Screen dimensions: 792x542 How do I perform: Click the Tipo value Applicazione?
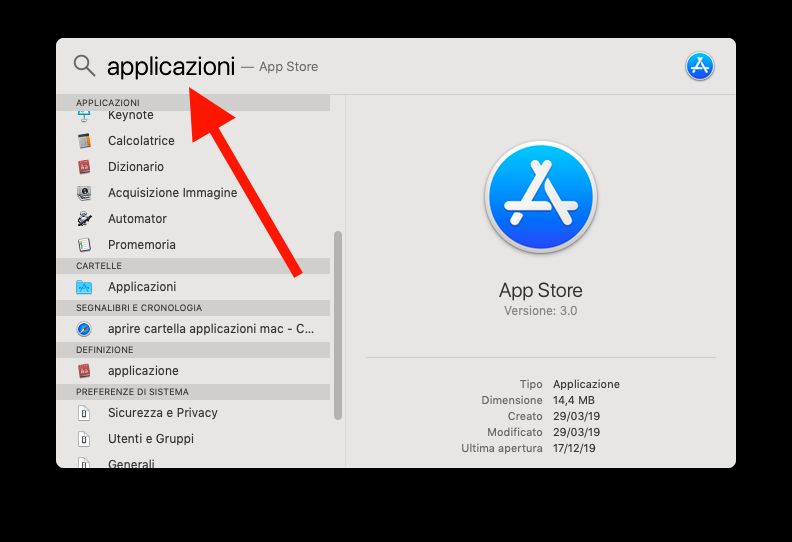pos(586,384)
